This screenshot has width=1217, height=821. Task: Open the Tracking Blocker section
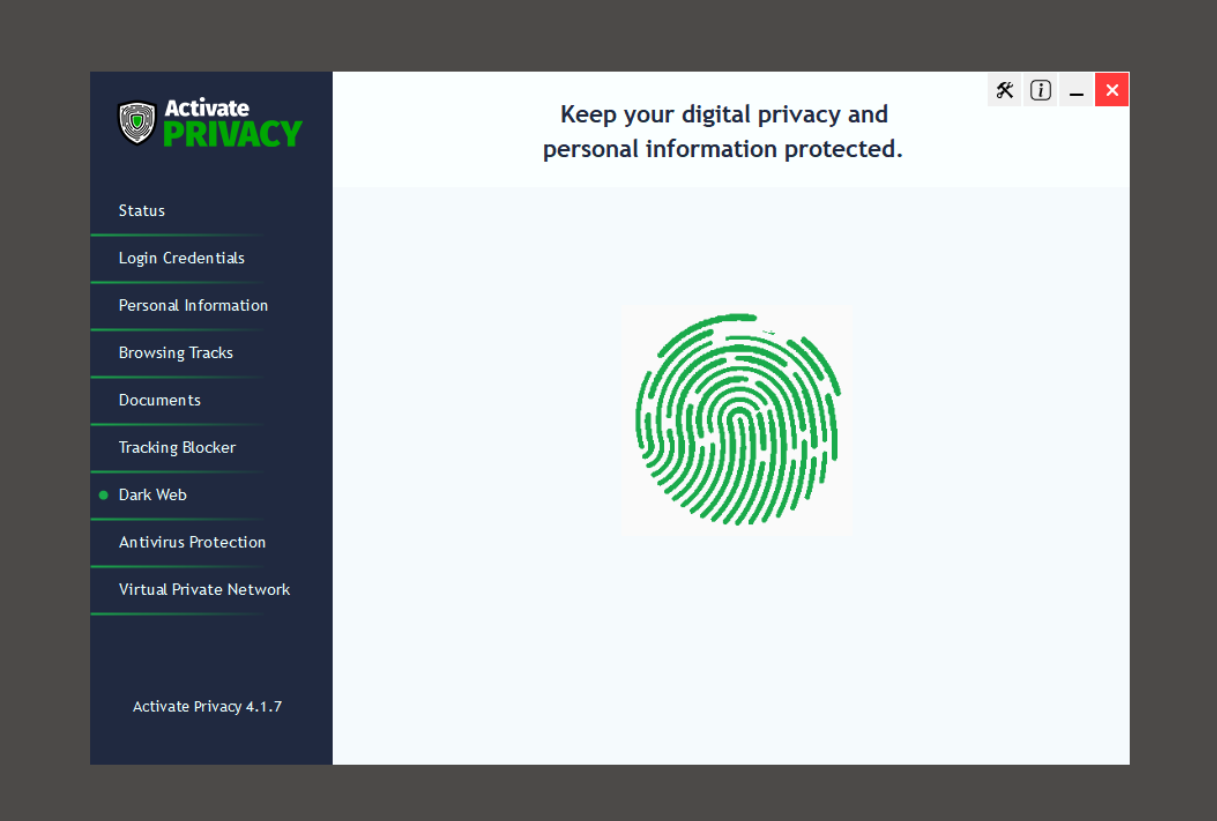[211, 447]
